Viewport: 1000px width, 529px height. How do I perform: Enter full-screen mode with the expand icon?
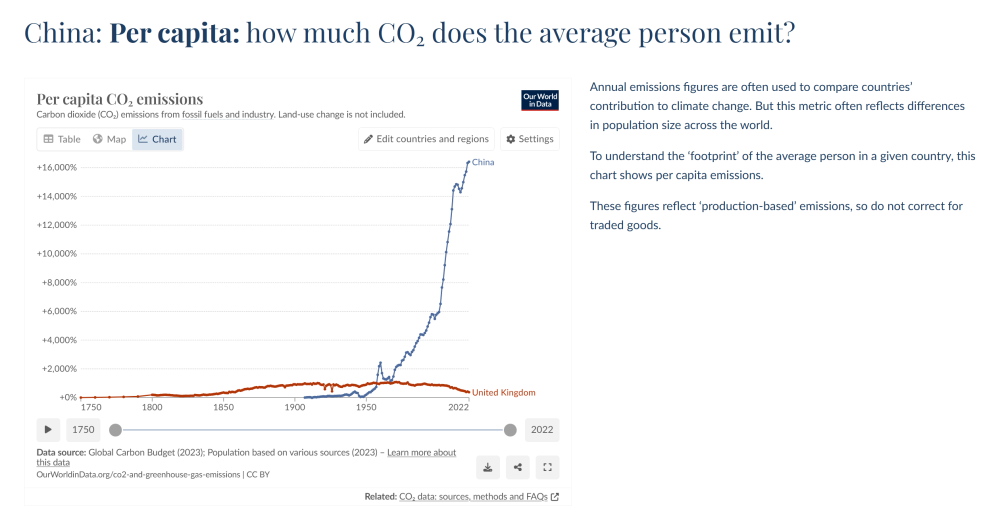547,467
